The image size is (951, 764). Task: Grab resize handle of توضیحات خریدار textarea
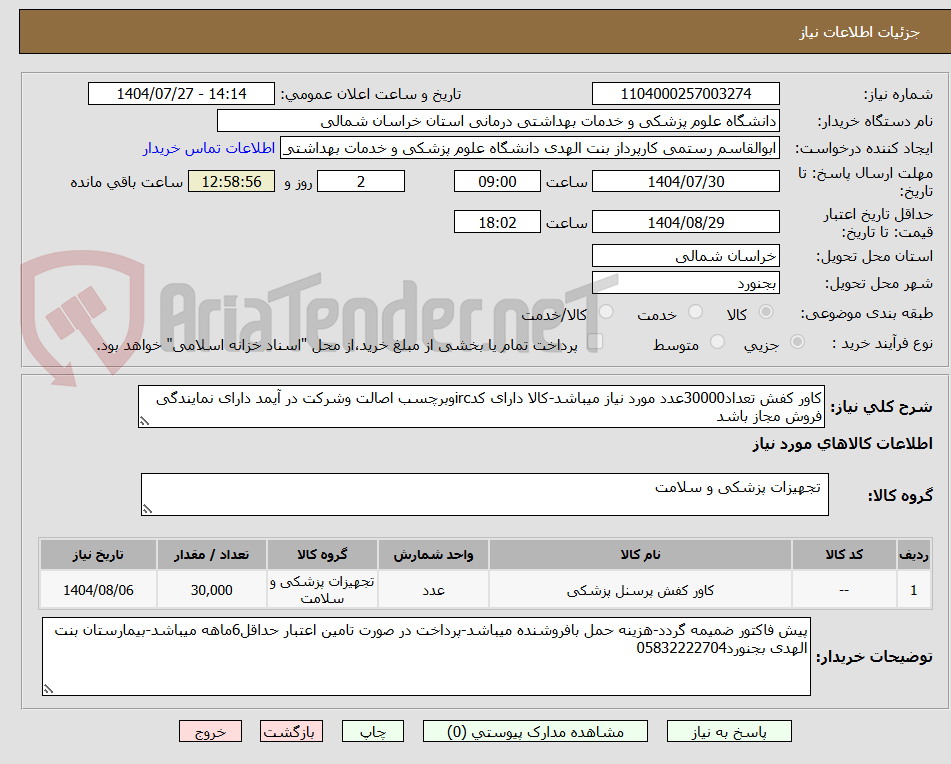click(49, 689)
